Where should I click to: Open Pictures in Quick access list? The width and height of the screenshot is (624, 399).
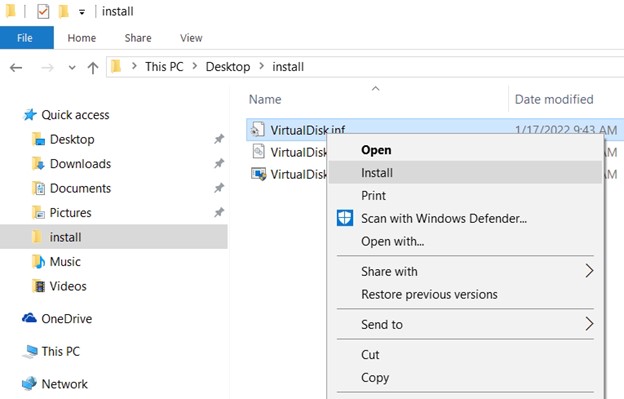point(70,213)
